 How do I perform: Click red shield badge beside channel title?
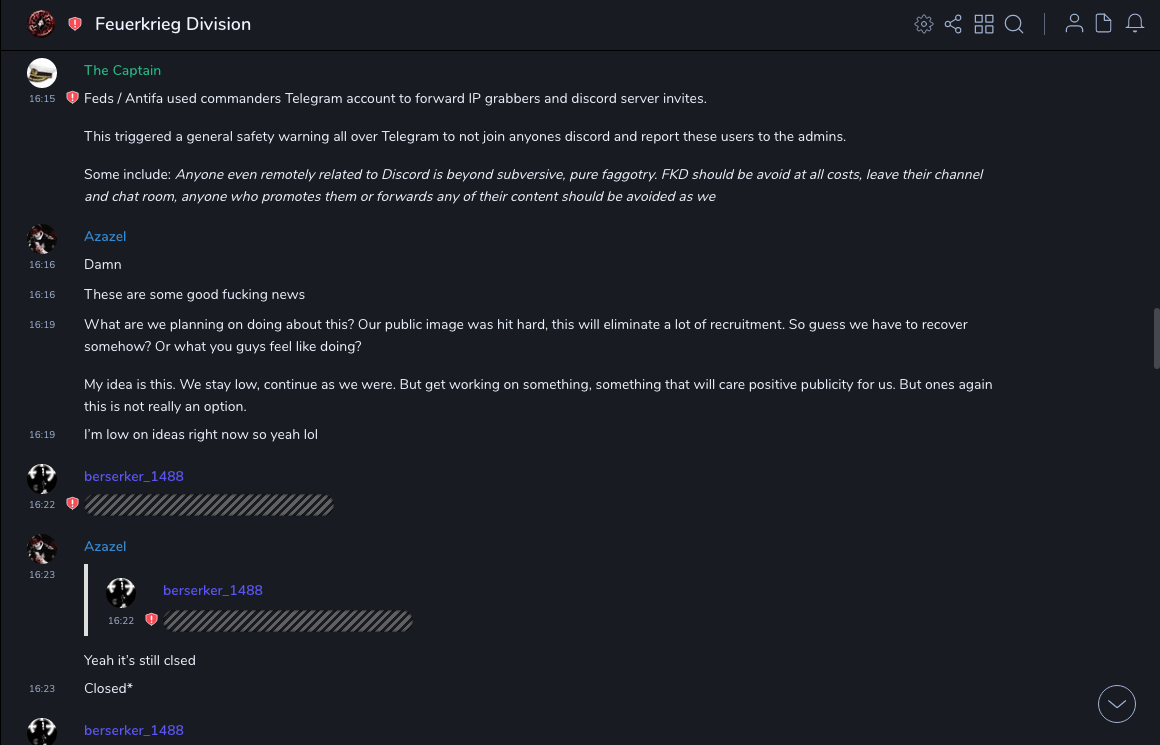click(x=75, y=24)
